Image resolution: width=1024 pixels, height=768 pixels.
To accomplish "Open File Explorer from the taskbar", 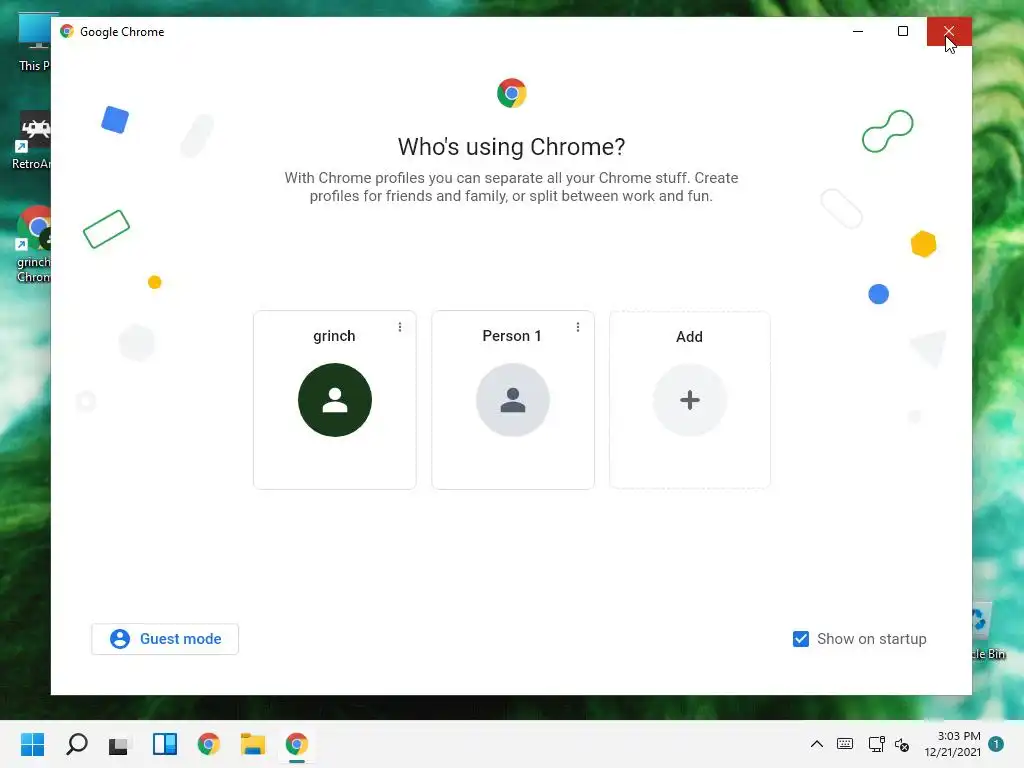I will point(253,744).
